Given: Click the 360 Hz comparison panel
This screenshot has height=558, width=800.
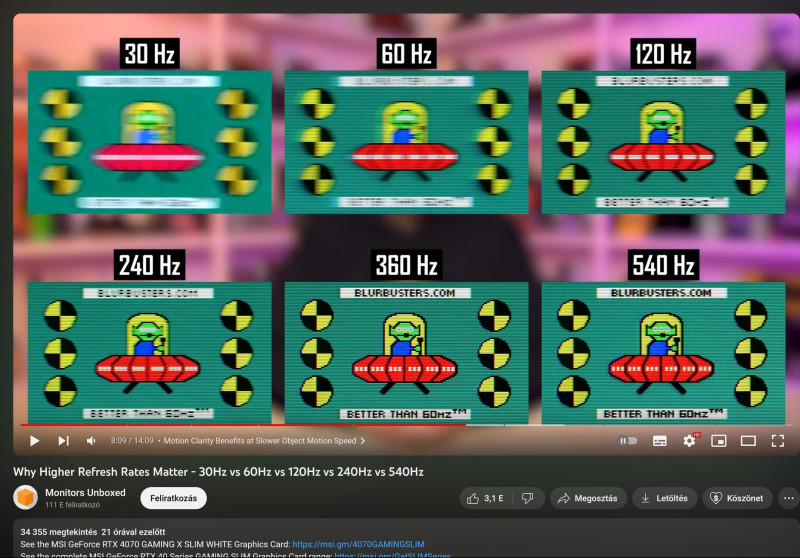Looking at the screenshot, I should 406,352.
